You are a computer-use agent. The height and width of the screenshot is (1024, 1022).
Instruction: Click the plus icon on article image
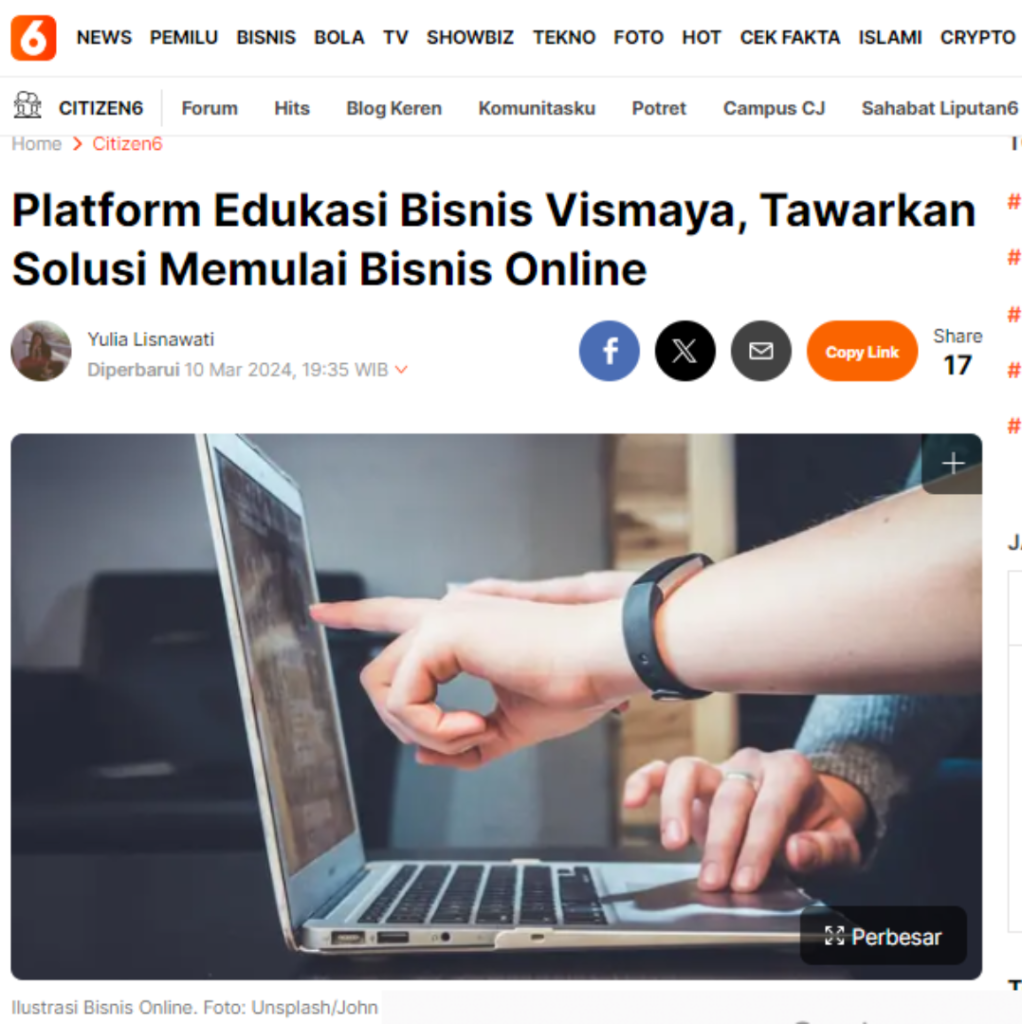coord(953,464)
